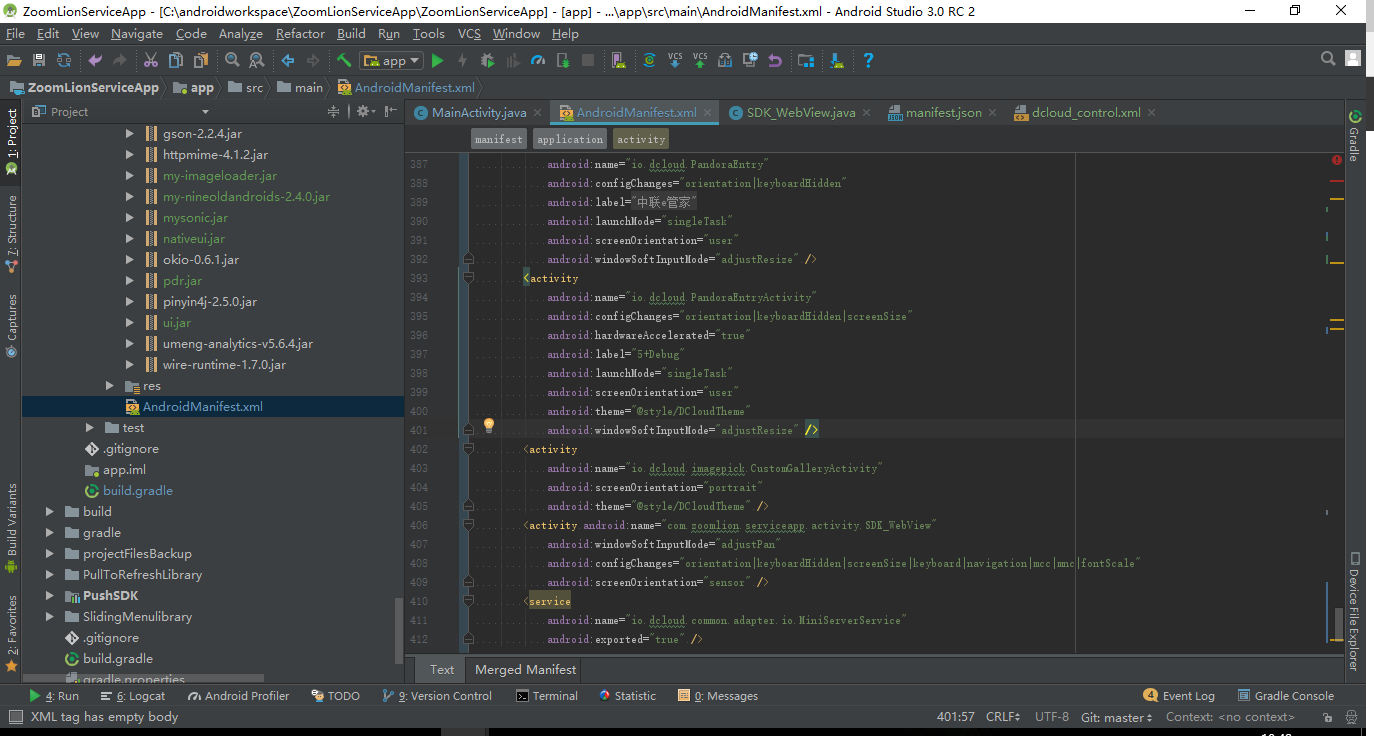Run the app with green play button
This screenshot has height=736, width=1374.
point(437,61)
